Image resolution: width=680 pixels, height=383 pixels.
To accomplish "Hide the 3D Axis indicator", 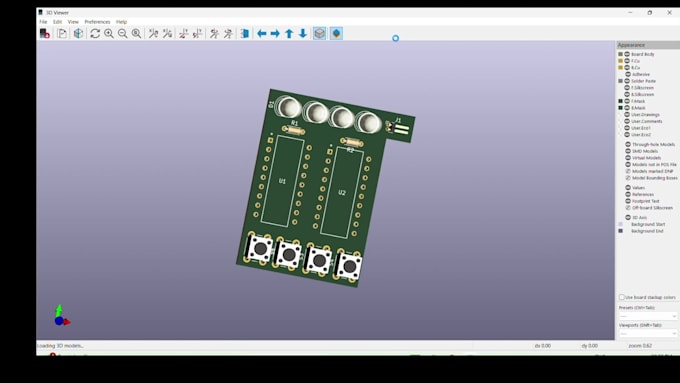I will tap(628, 218).
